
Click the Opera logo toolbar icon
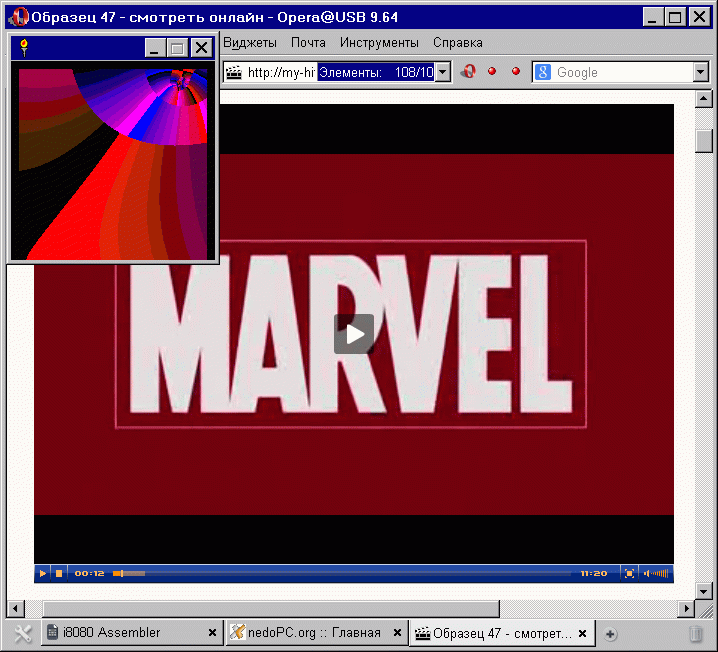468,71
